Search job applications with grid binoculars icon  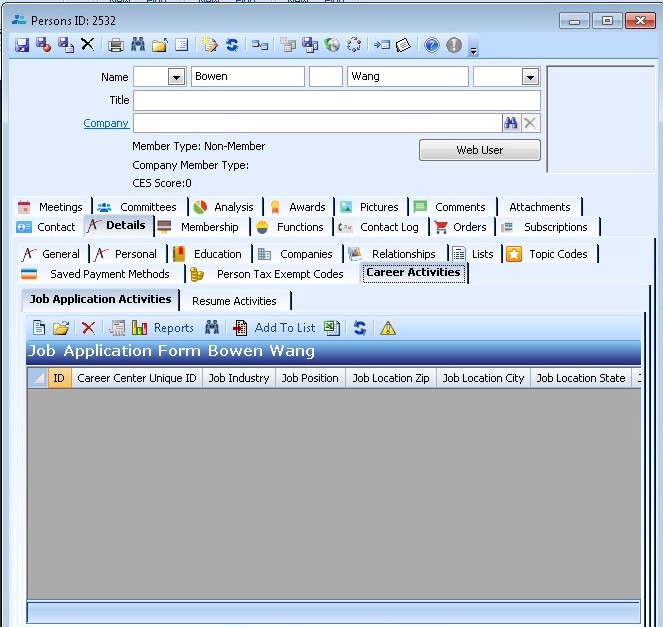212,327
